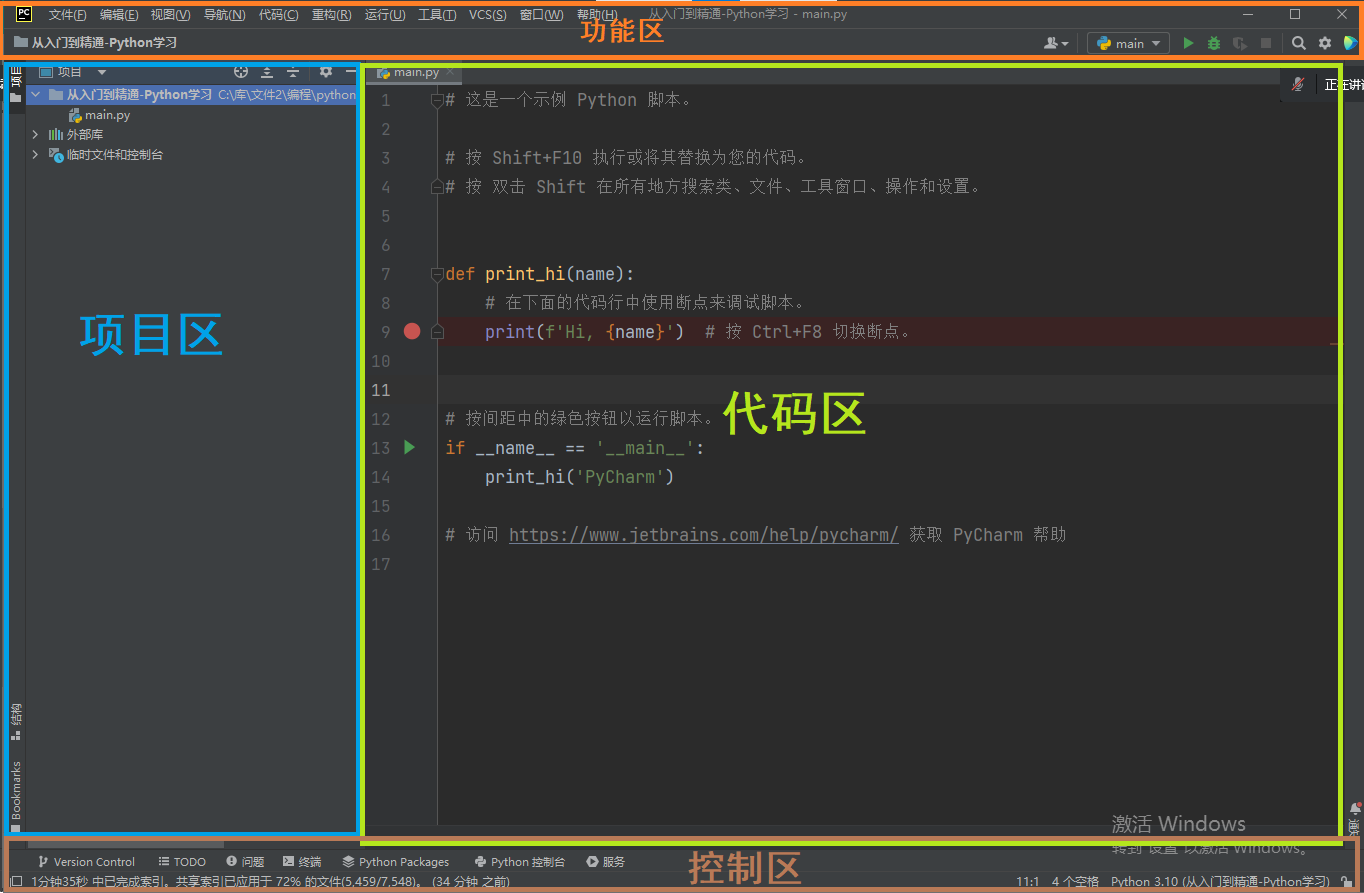Open IDE settings gear in top toolbar

[x=1325, y=43]
